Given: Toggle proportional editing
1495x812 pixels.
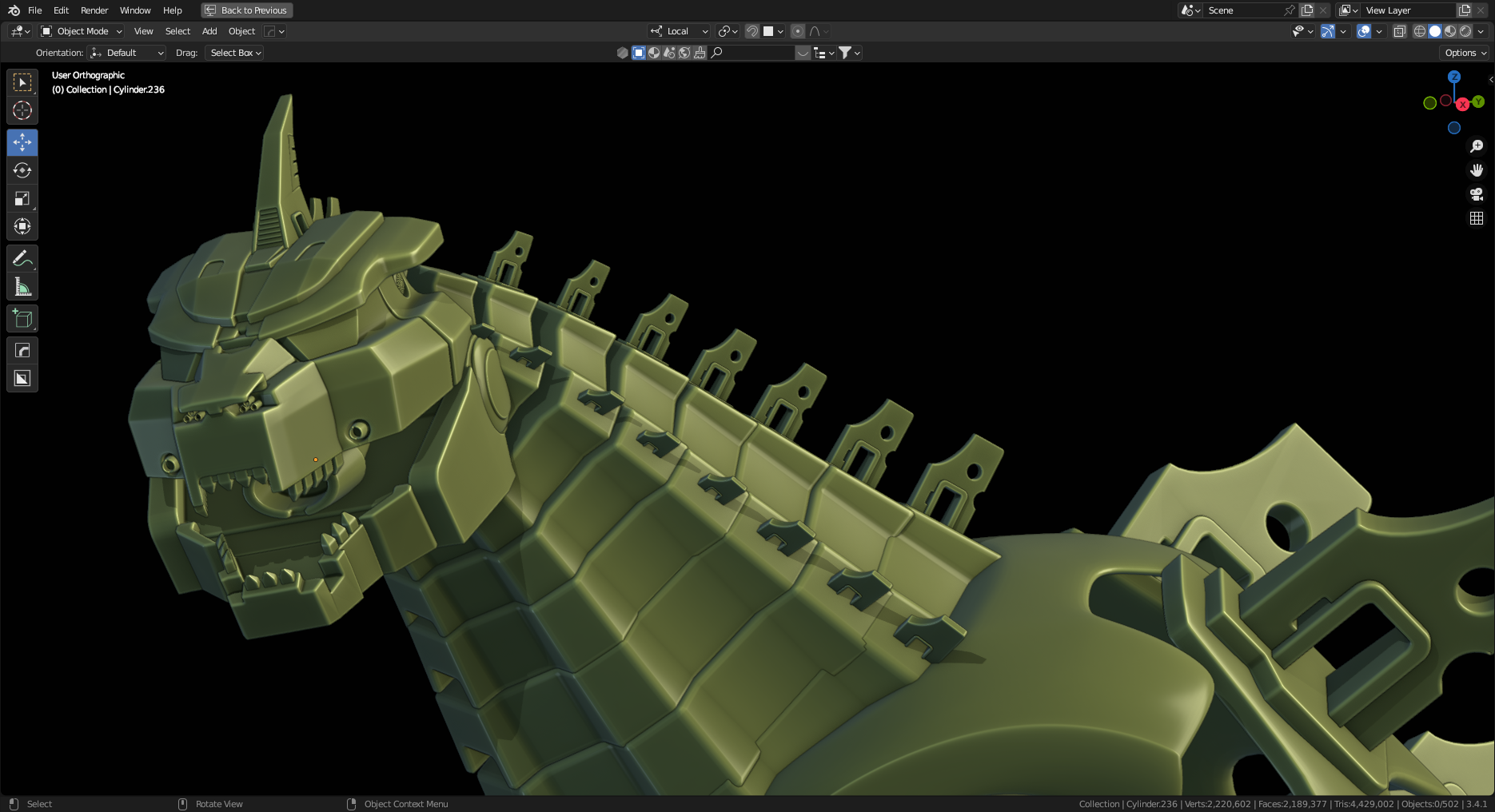Looking at the screenshot, I should (x=798, y=31).
